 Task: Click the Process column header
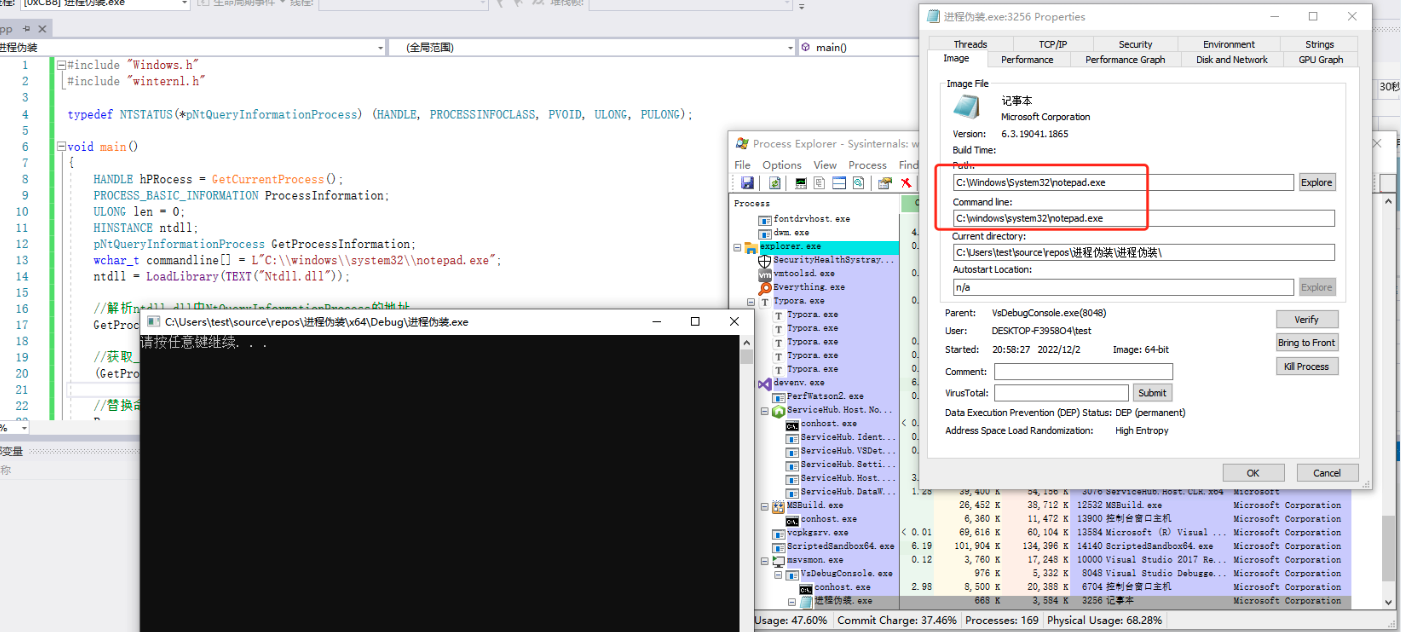815,203
